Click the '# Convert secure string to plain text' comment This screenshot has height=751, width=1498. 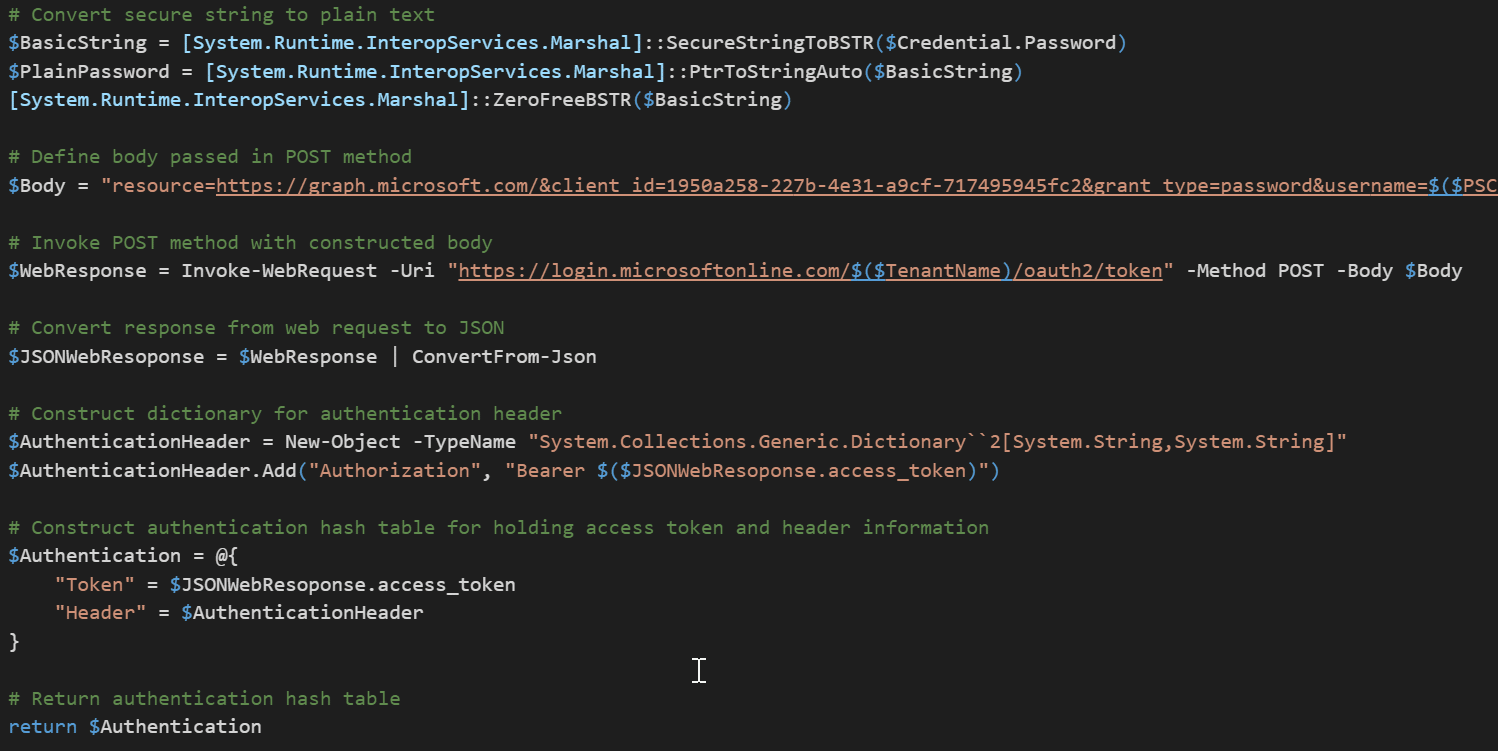click(x=222, y=14)
